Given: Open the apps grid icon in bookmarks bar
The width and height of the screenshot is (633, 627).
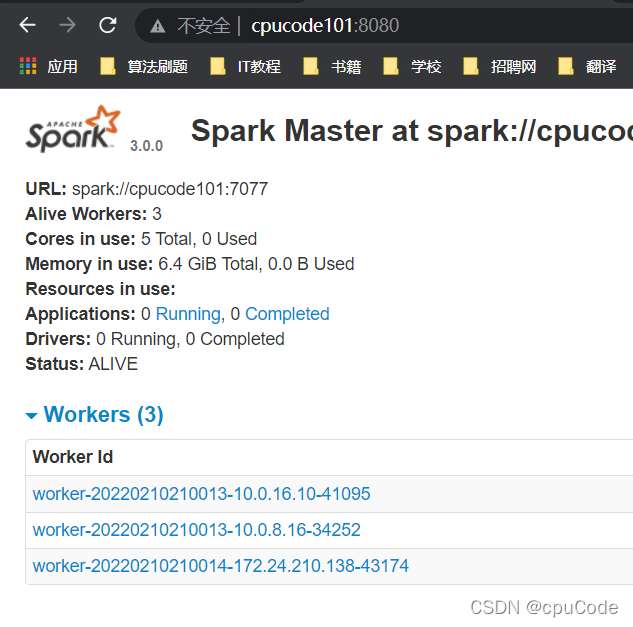Looking at the screenshot, I should click(28, 66).
